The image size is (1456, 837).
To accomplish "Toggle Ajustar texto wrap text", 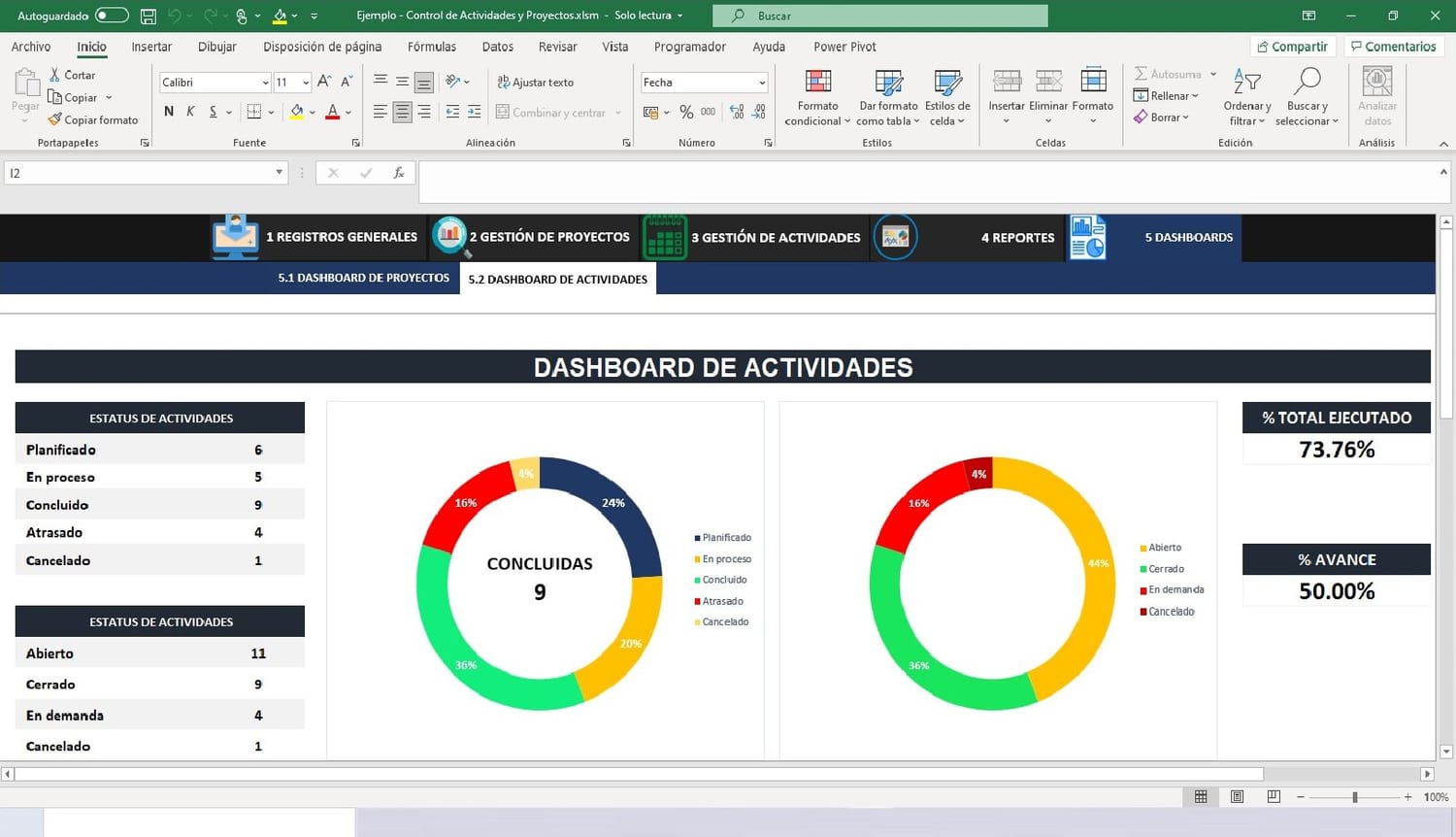I will (535, 82).
